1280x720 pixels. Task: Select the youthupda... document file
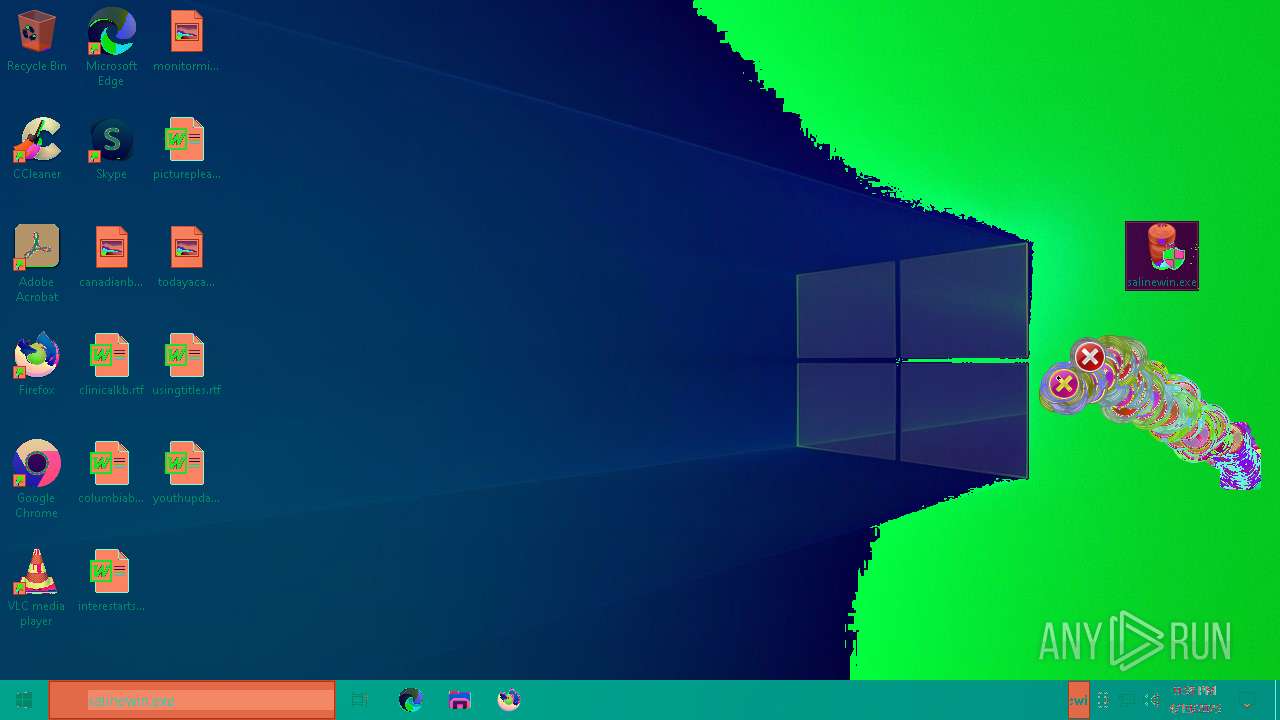point(186,473)
